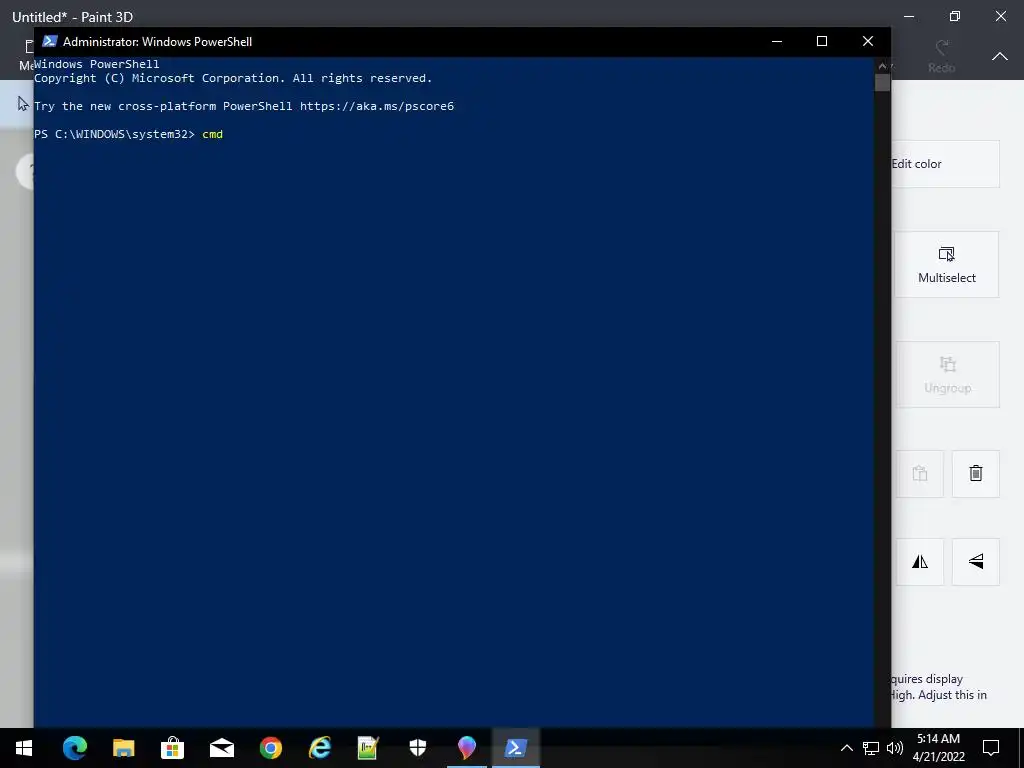Click Flip vertical icon in Paint 3D
Image resolution: width=1024 pixels, height=768 pixels.
pos(976,562)
